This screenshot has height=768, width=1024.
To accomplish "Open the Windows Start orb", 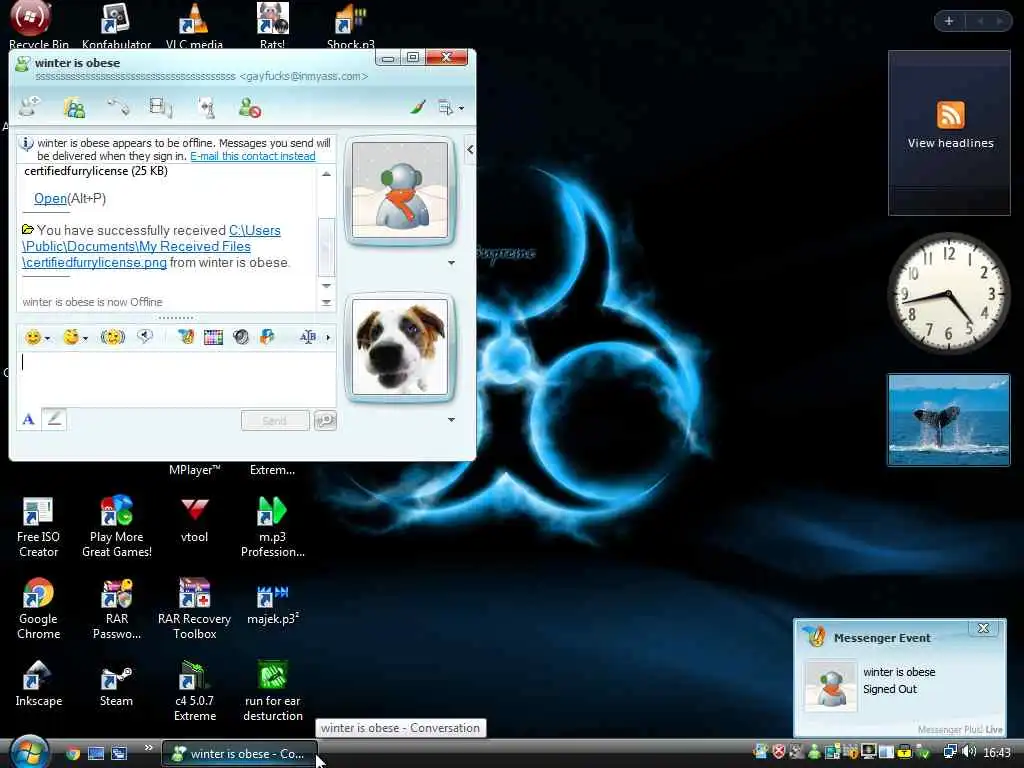I will (29, 752).
